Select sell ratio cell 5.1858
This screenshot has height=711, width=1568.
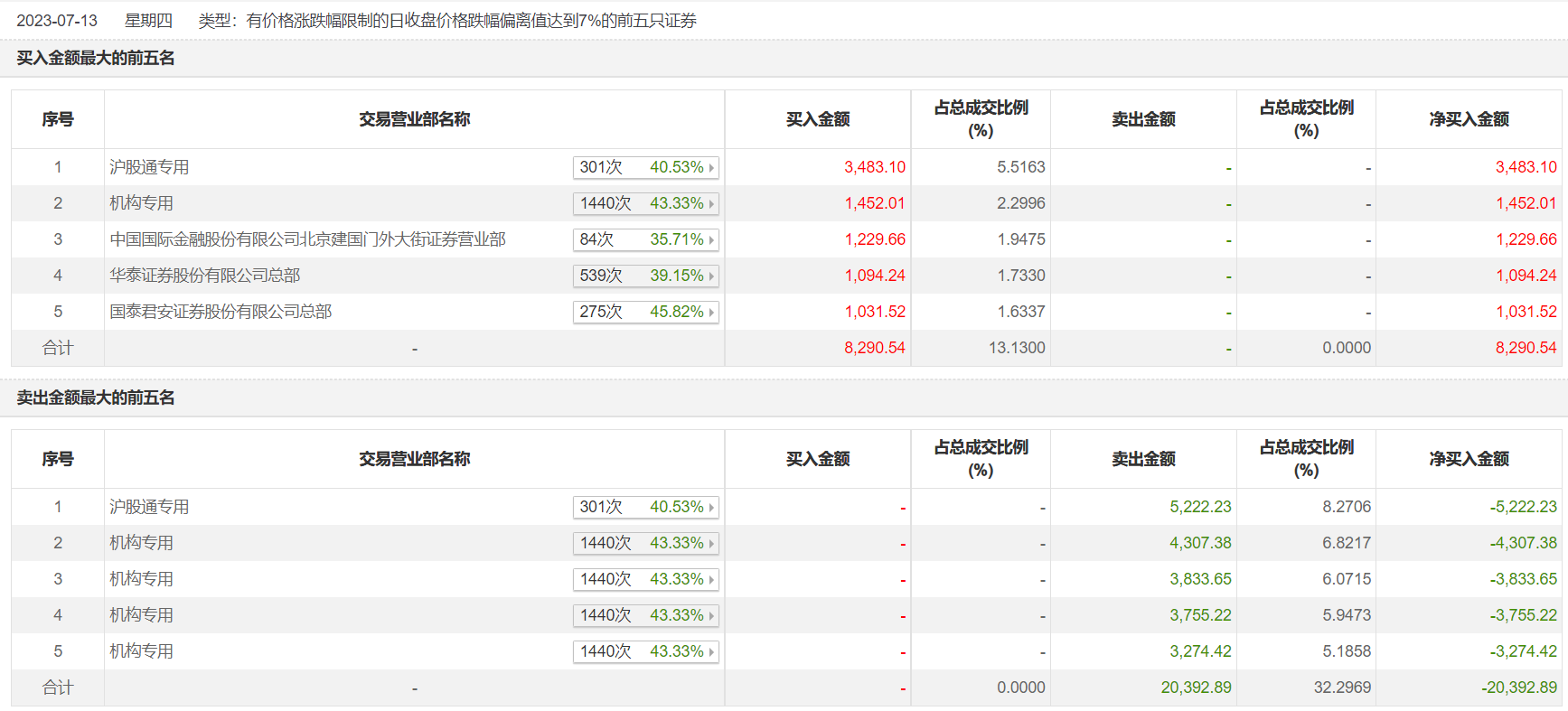click(1347, 651)
